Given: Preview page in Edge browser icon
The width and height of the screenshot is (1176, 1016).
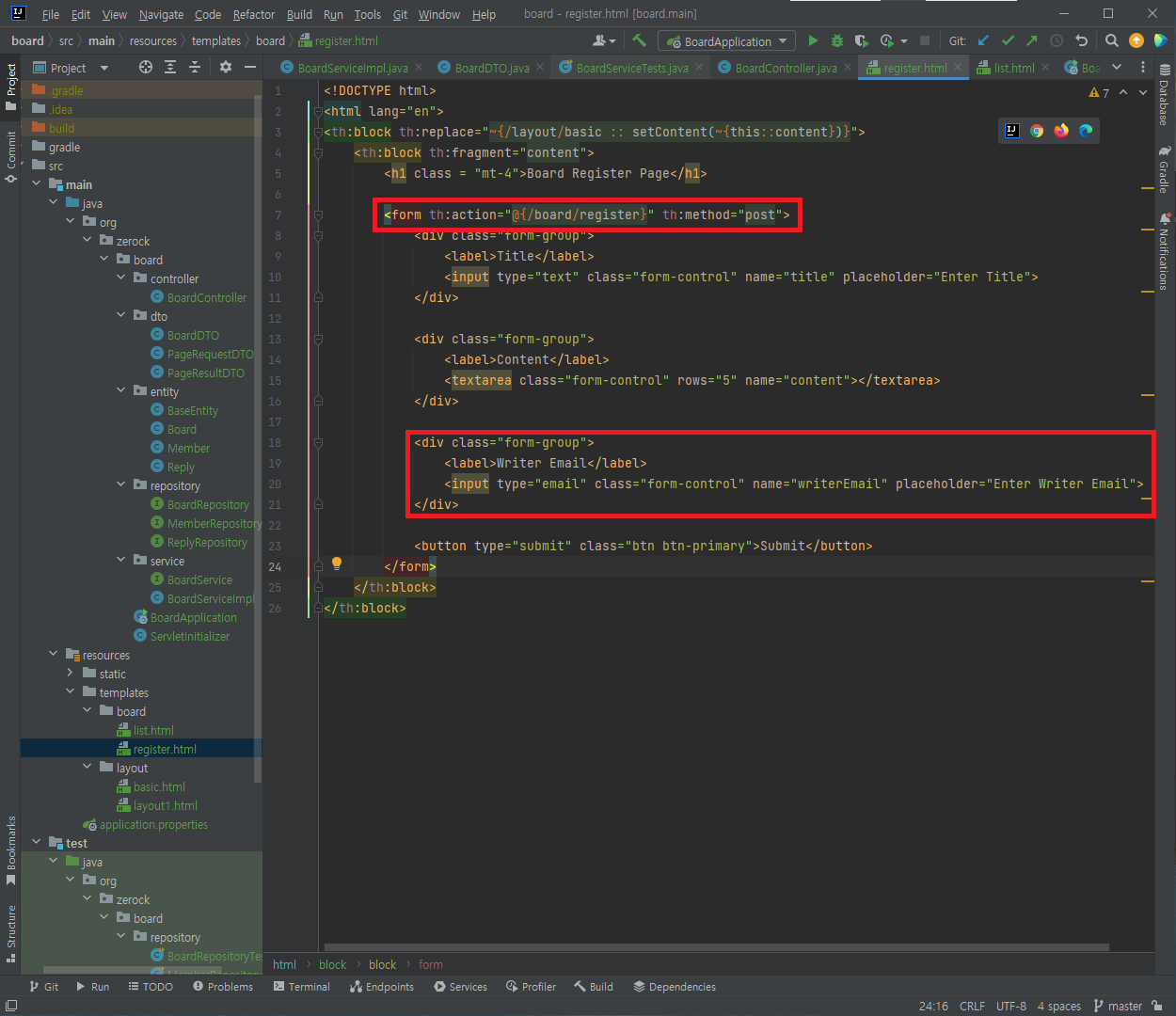Looking at the screenshot, I should (x=1086, y=131).
